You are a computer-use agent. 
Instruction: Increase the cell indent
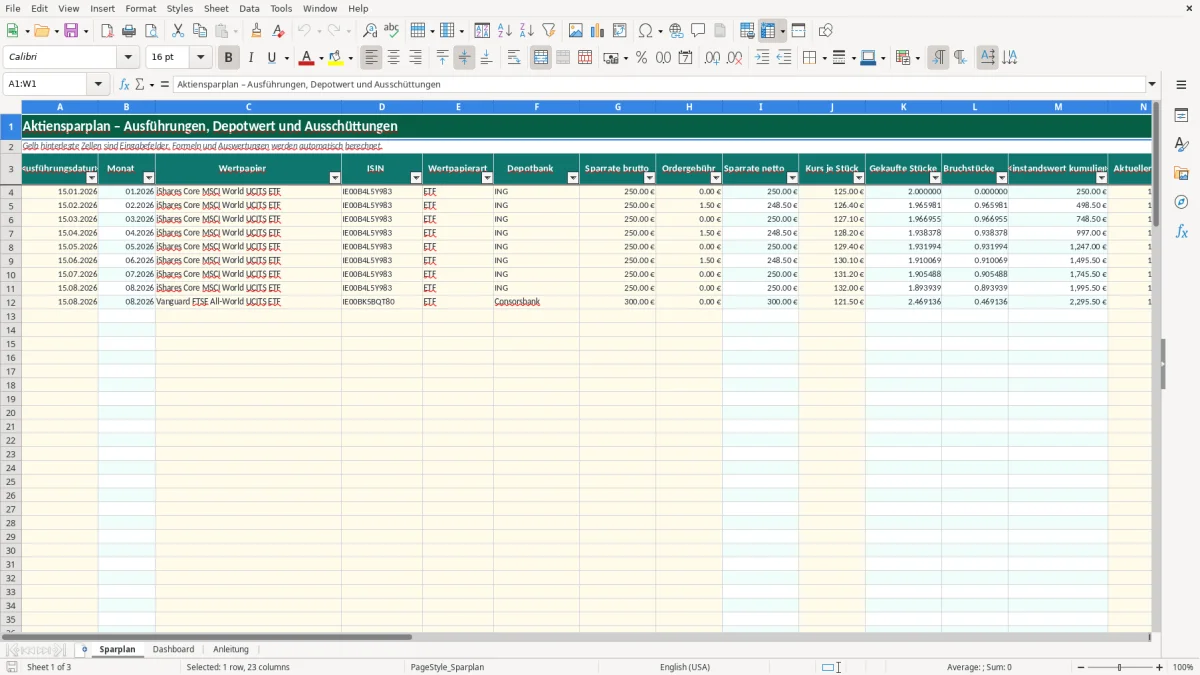click(762, 58)
